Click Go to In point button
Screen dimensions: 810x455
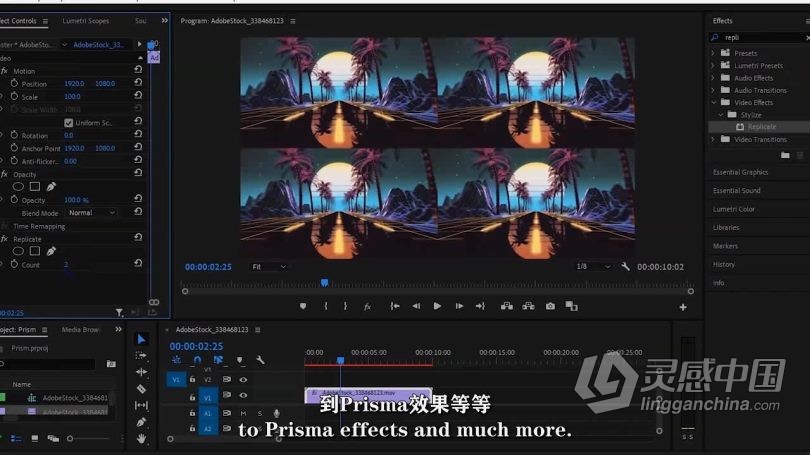point(395,306)
